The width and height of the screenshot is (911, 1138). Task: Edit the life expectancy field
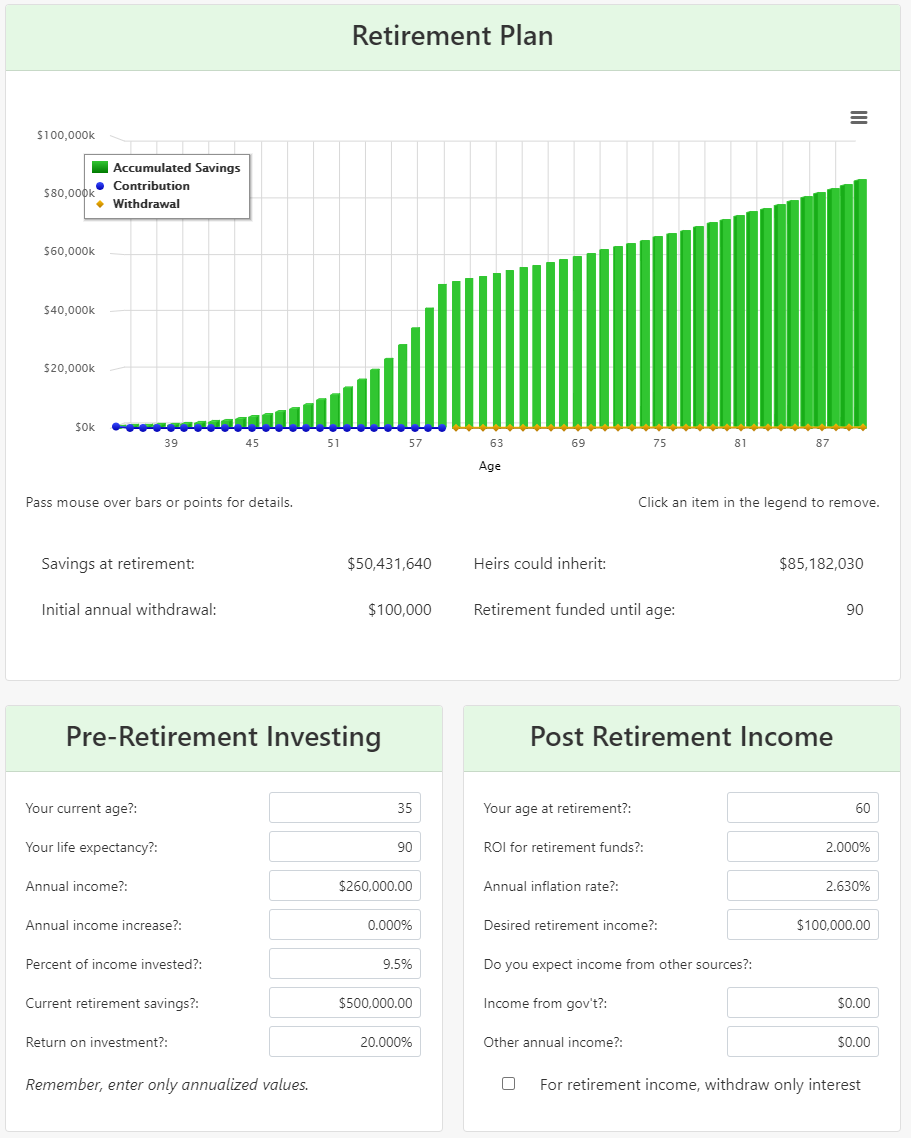(x=345, y=847)
